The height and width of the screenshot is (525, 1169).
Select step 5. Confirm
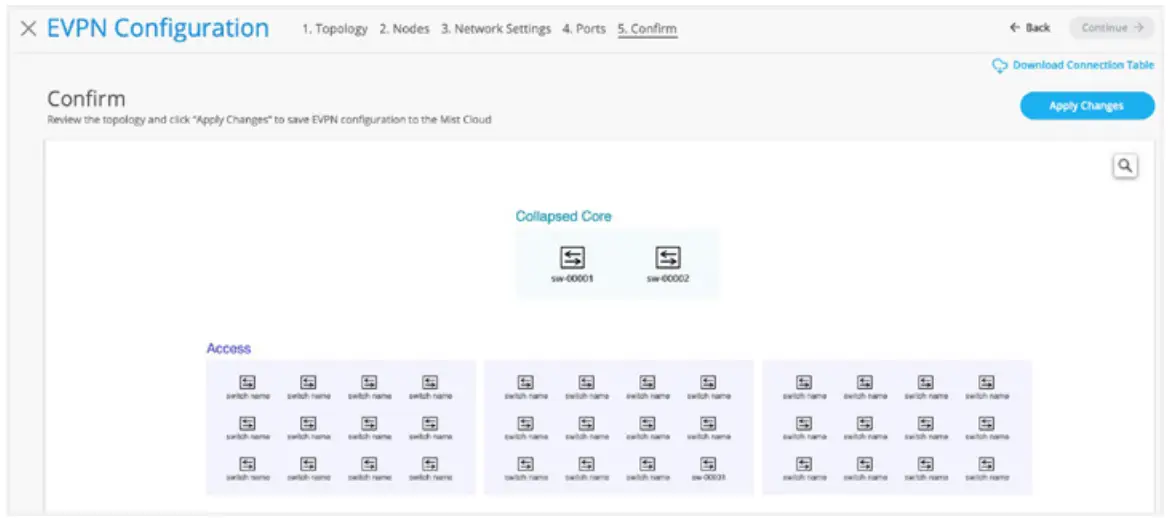pos(647,29)
